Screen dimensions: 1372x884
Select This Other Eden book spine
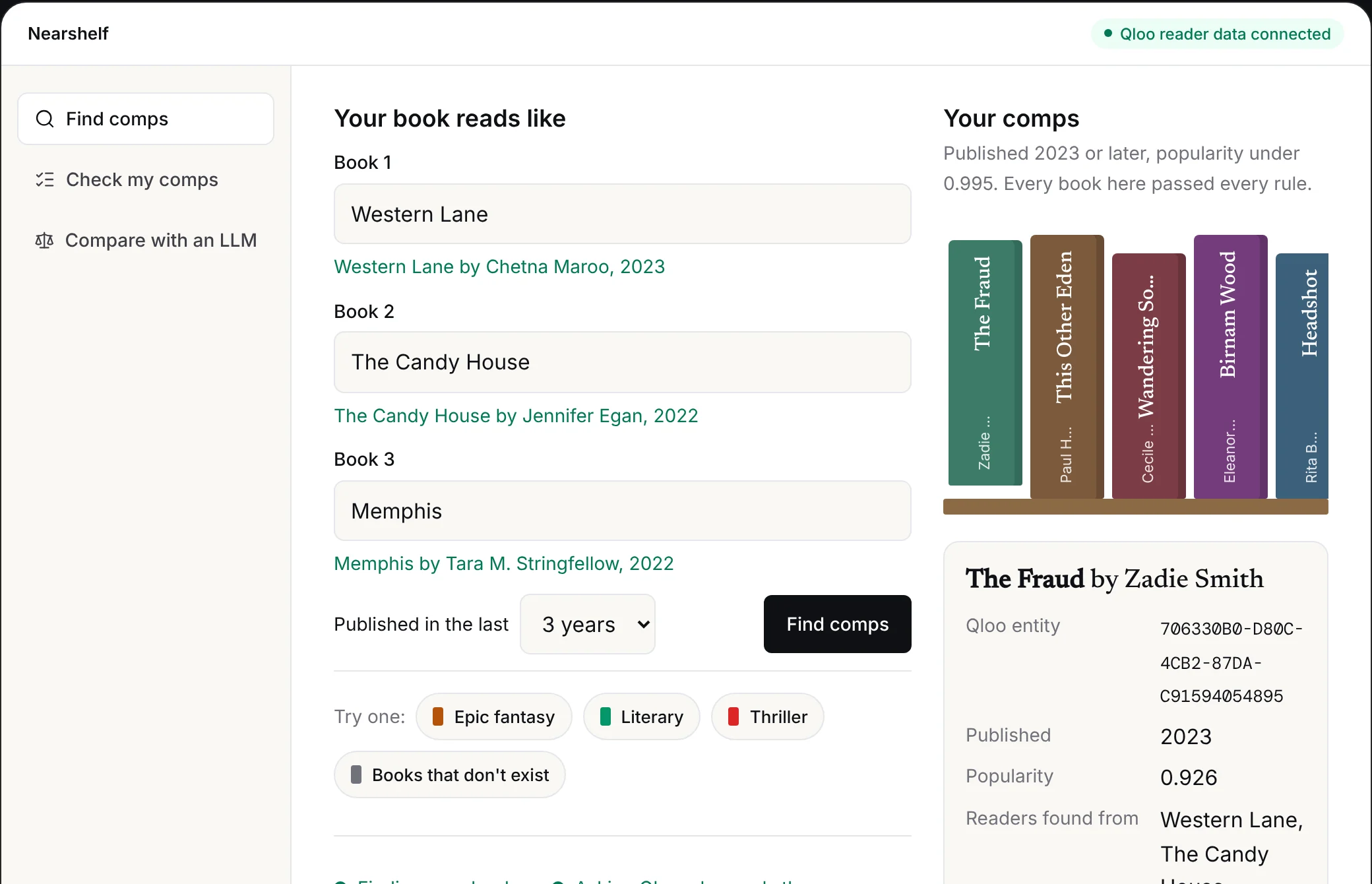1067,367
